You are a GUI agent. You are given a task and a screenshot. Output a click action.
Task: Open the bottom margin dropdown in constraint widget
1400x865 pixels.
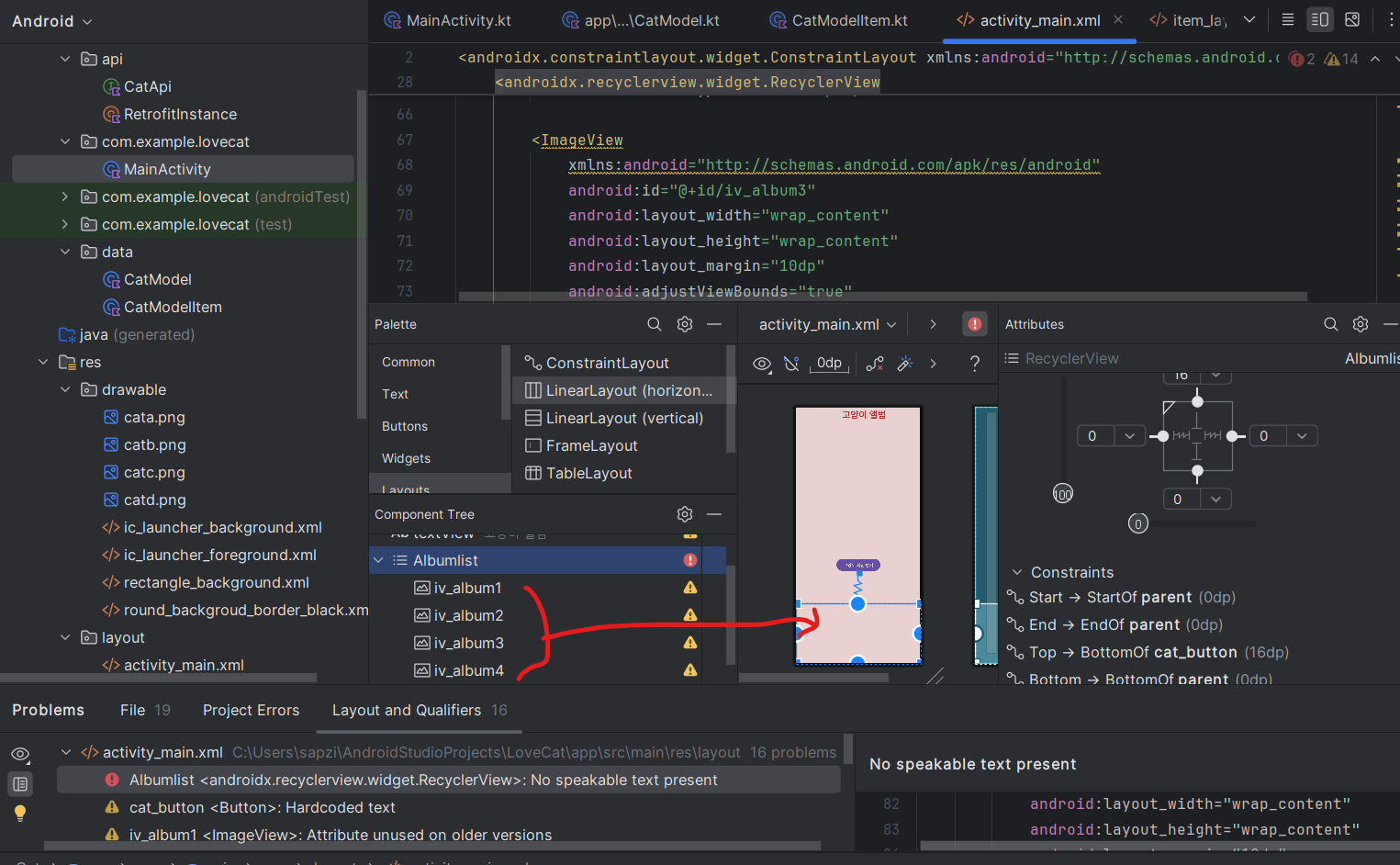click(1215, 500)
